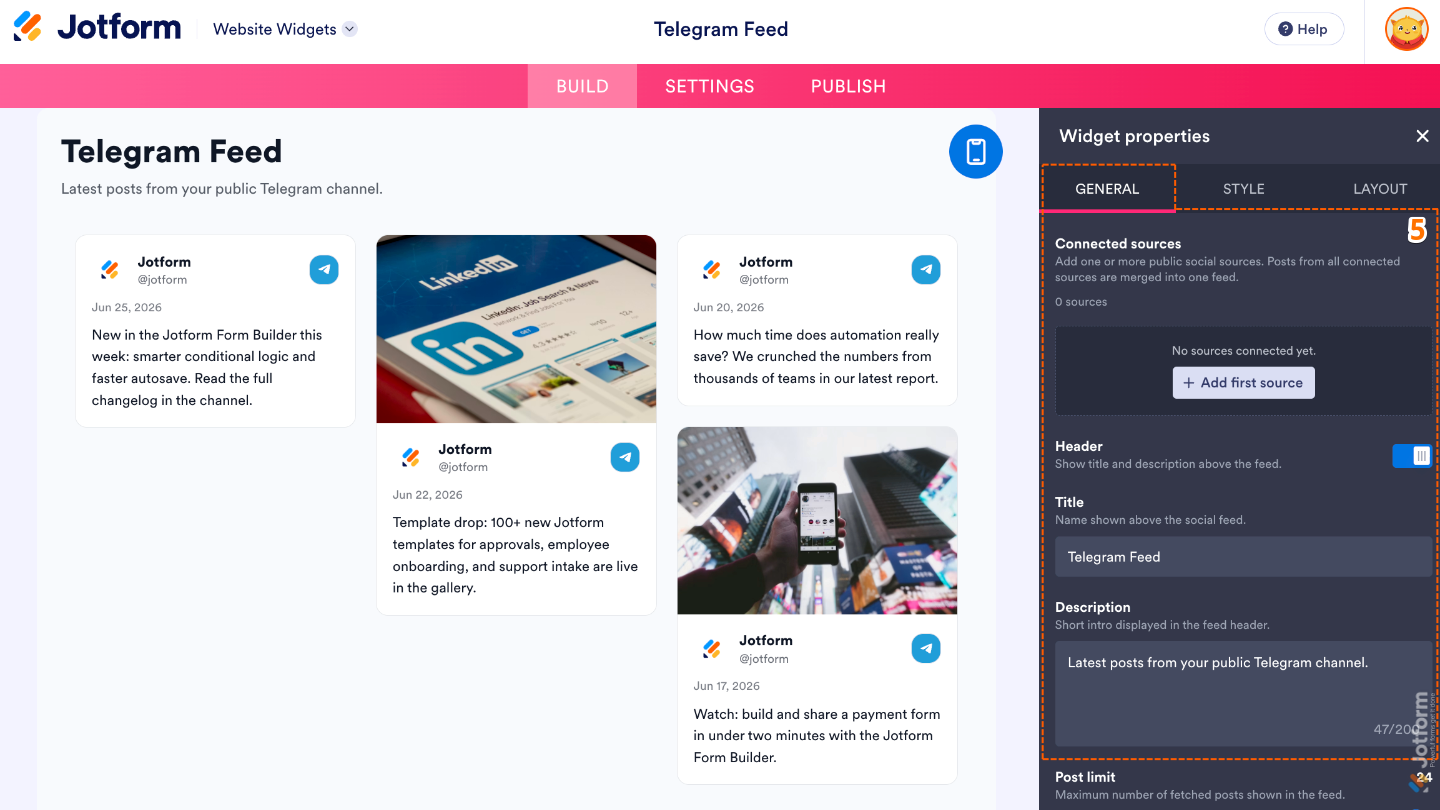Click the Telegram Feed page title in header
Viewport: 1440px width, 810px height.
click(721, 29)
